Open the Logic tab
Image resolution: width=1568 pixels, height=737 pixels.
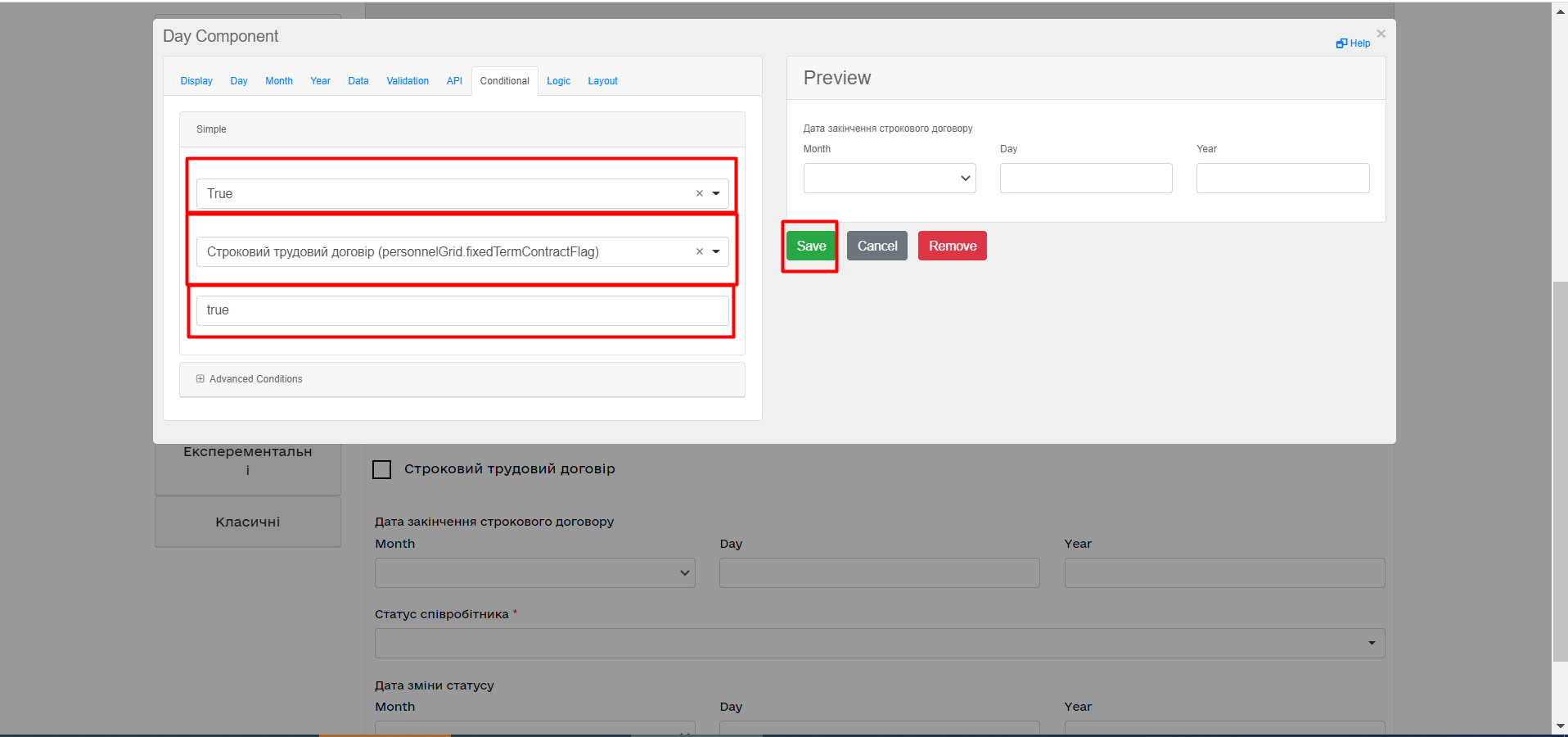(558, 81)
